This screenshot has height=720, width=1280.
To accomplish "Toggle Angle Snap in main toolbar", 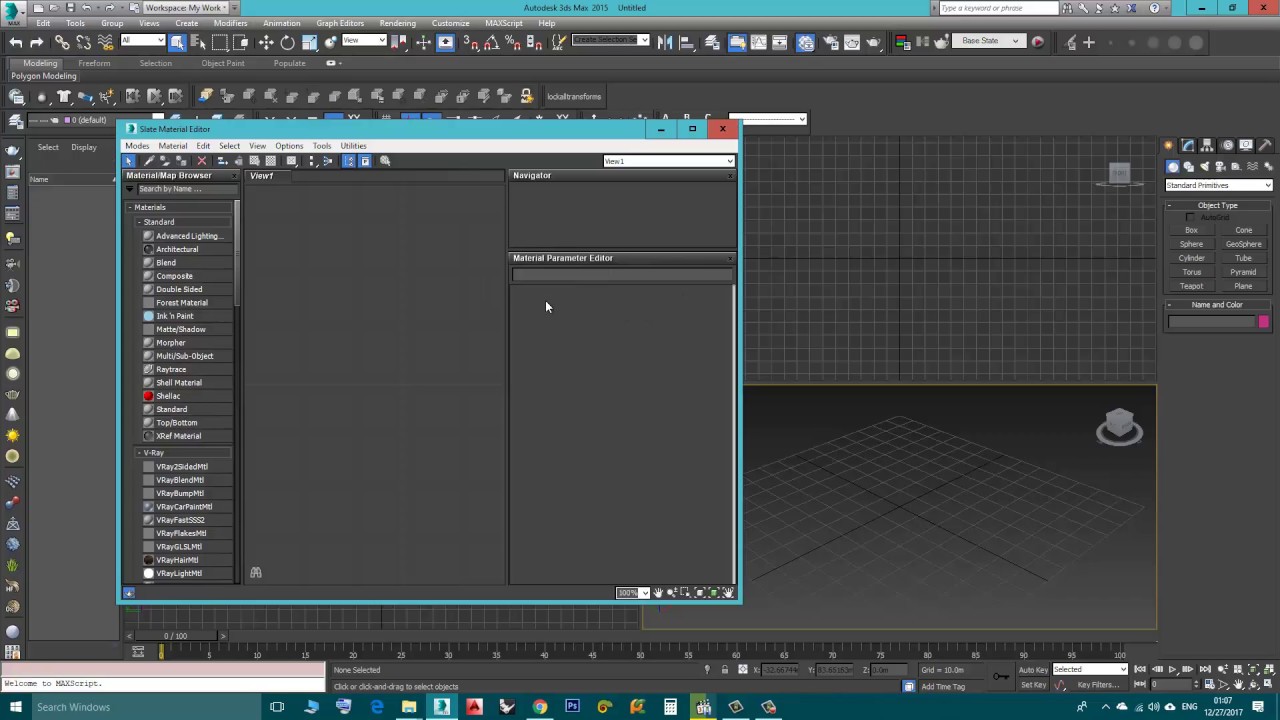I will (x=491, y=42).
